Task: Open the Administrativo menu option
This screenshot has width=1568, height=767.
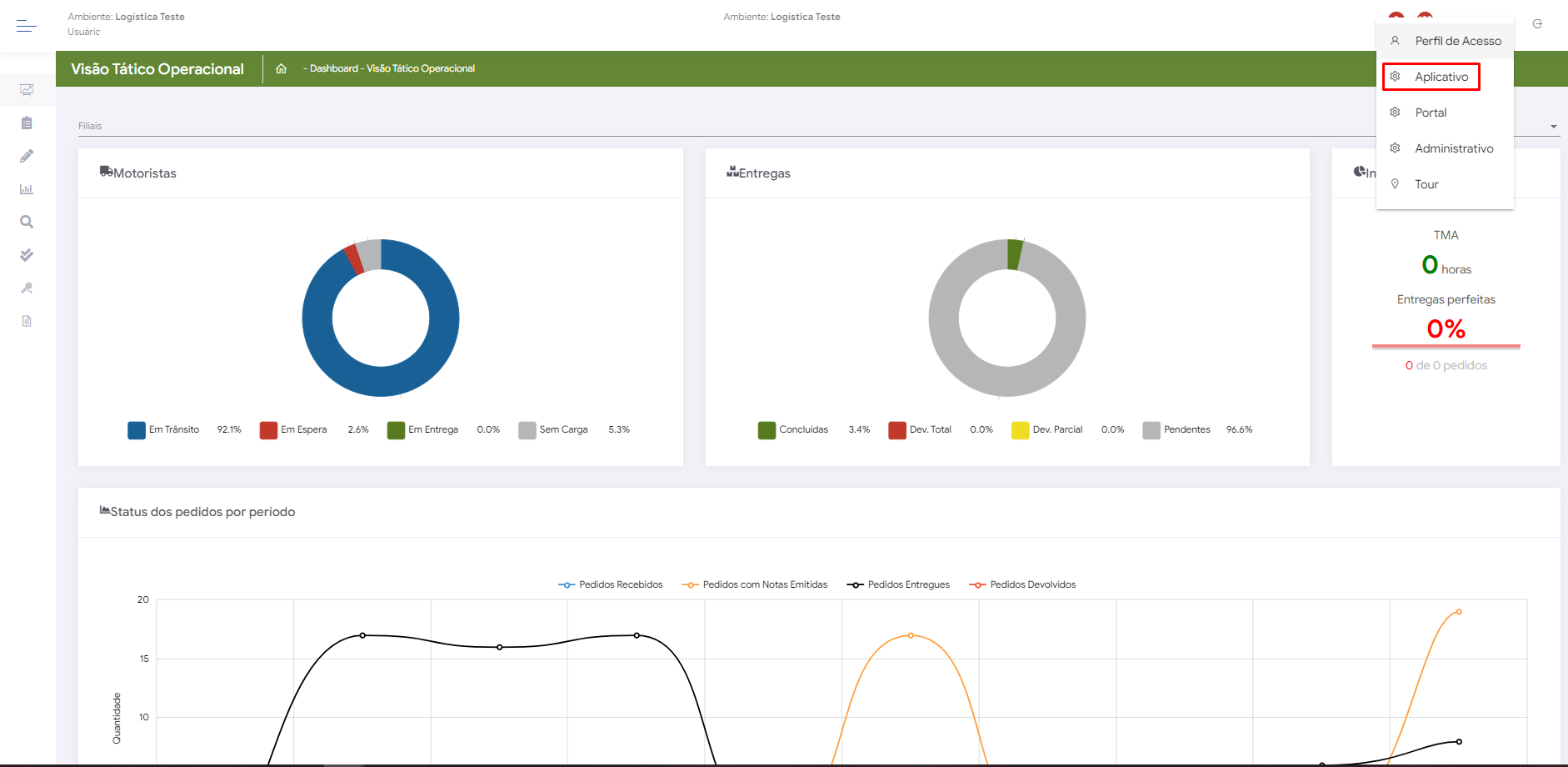Action: 1453,148
